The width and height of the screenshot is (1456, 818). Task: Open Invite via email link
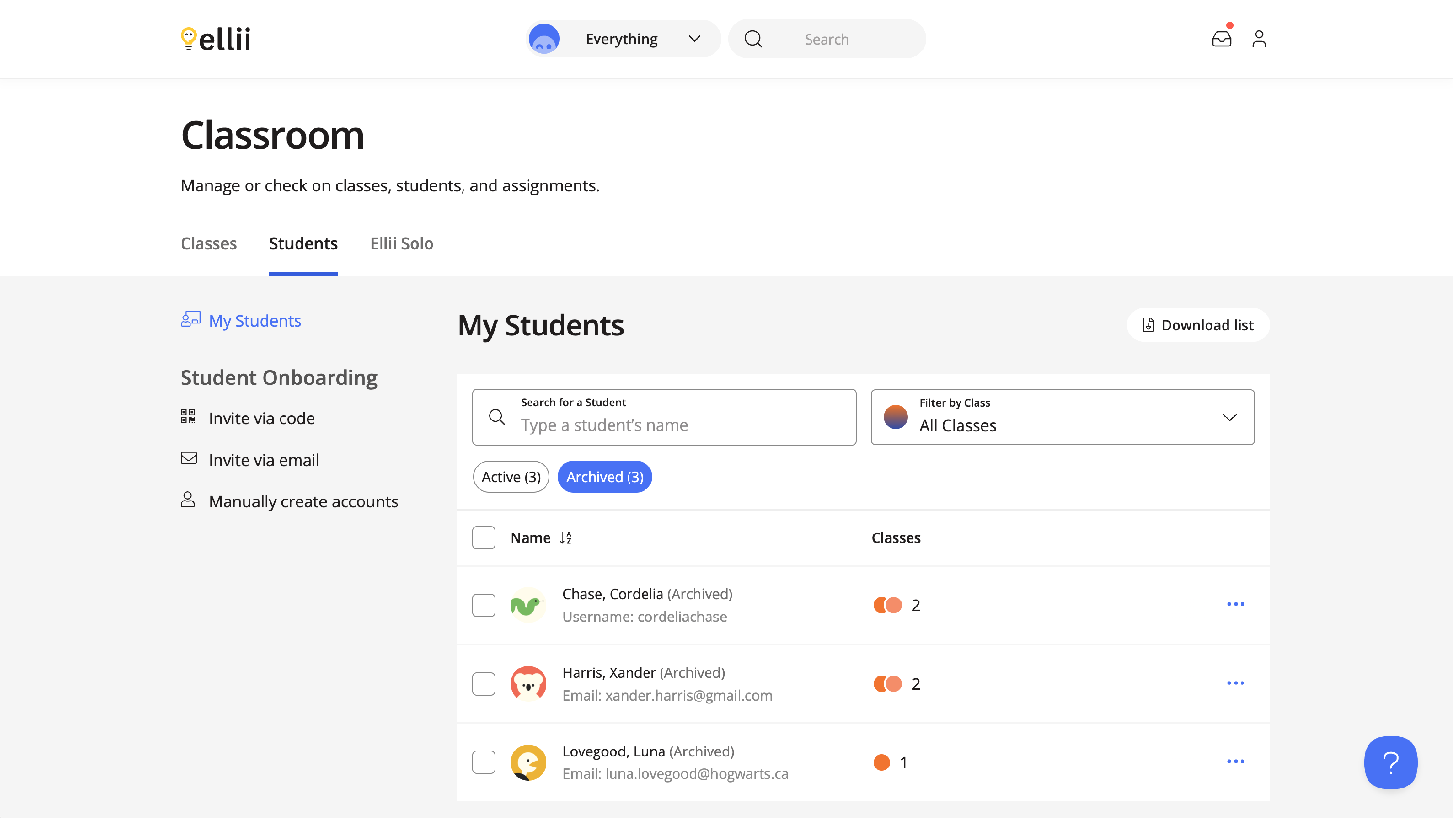[x=264, y=461]
